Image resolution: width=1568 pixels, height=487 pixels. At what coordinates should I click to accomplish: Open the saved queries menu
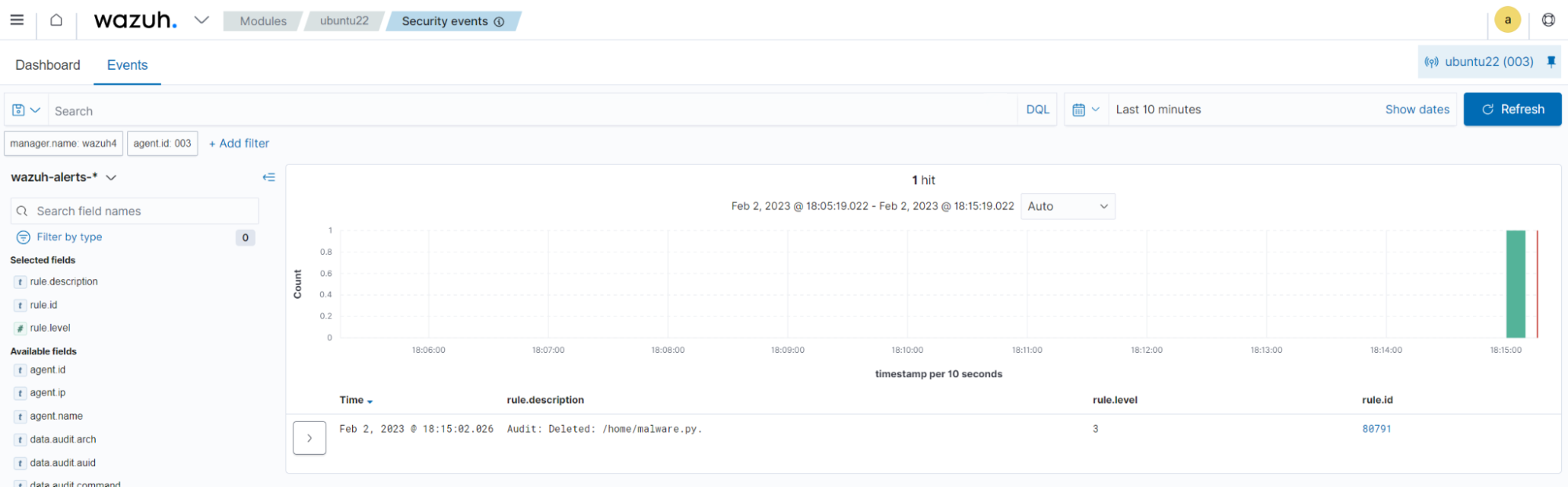(x=26, y=110)
